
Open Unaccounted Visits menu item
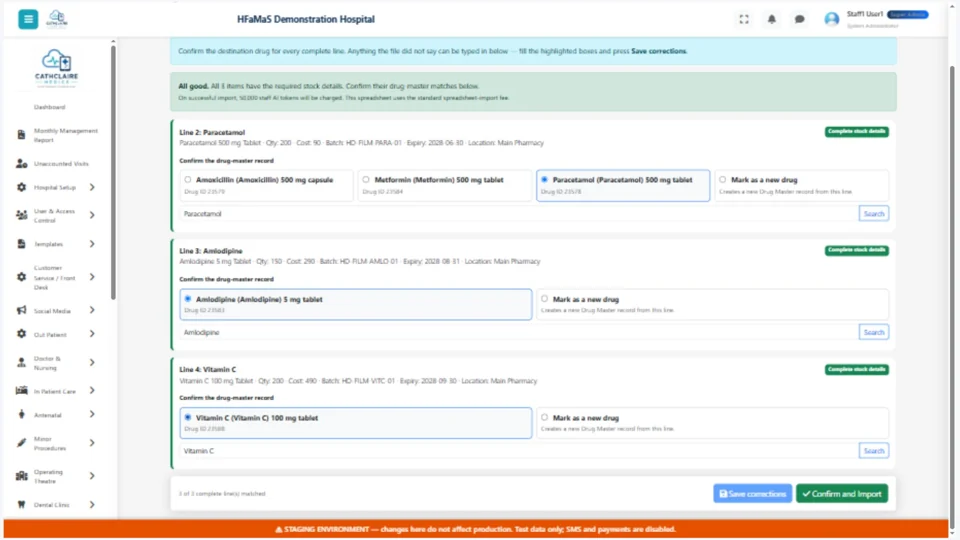coord(61,164)
